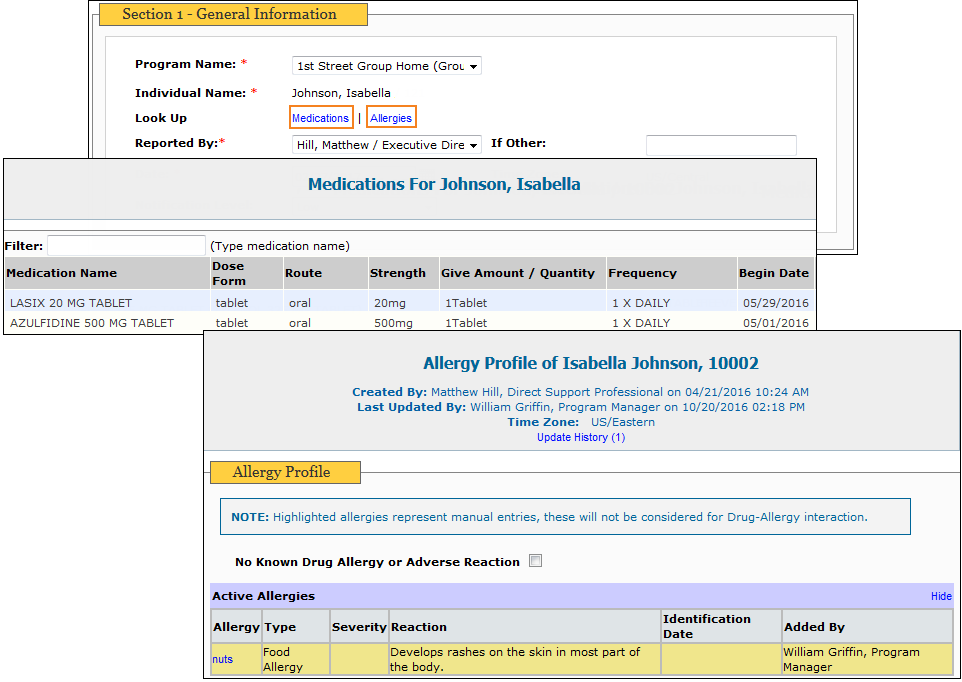This screenshot has height=682, width=962.
Task: Click the Dose Form column header
Action: 246,273
